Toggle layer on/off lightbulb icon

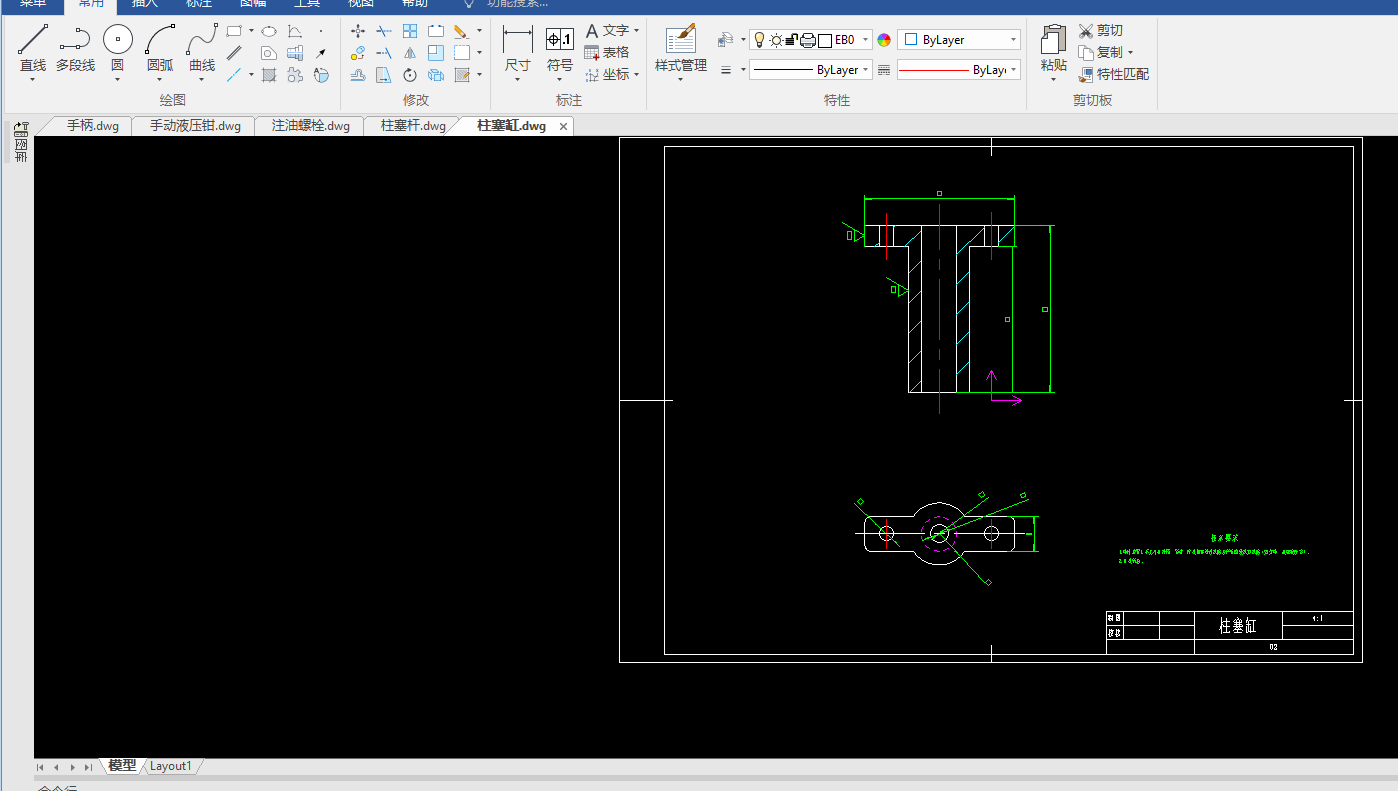[759, 40]
